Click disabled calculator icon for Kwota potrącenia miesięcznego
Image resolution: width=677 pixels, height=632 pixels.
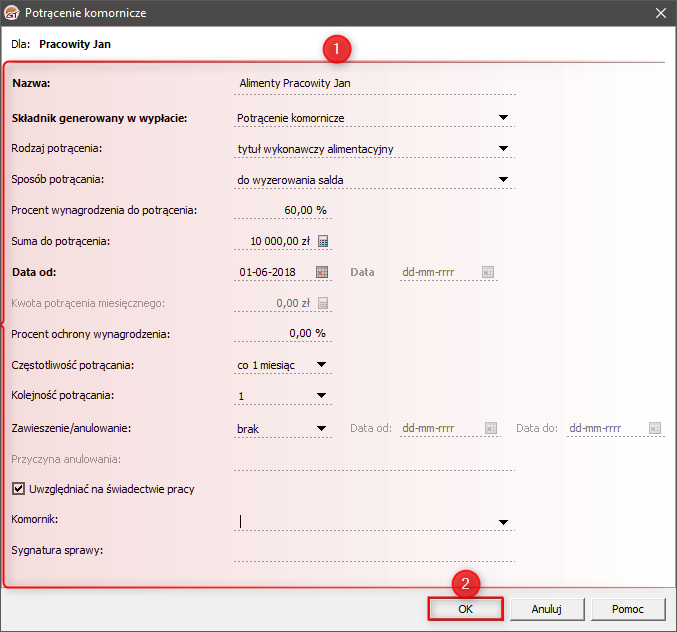tap(323, 303)
